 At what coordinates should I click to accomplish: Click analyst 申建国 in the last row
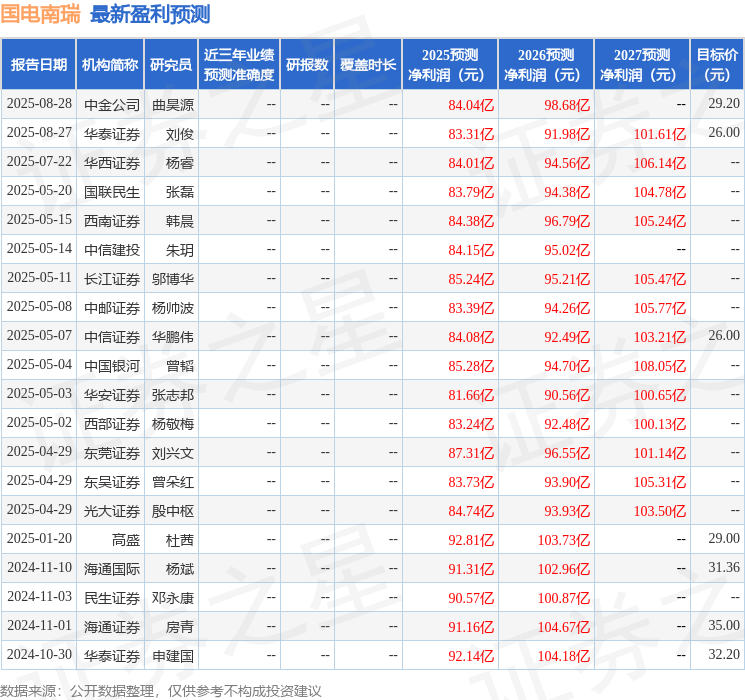173,656
